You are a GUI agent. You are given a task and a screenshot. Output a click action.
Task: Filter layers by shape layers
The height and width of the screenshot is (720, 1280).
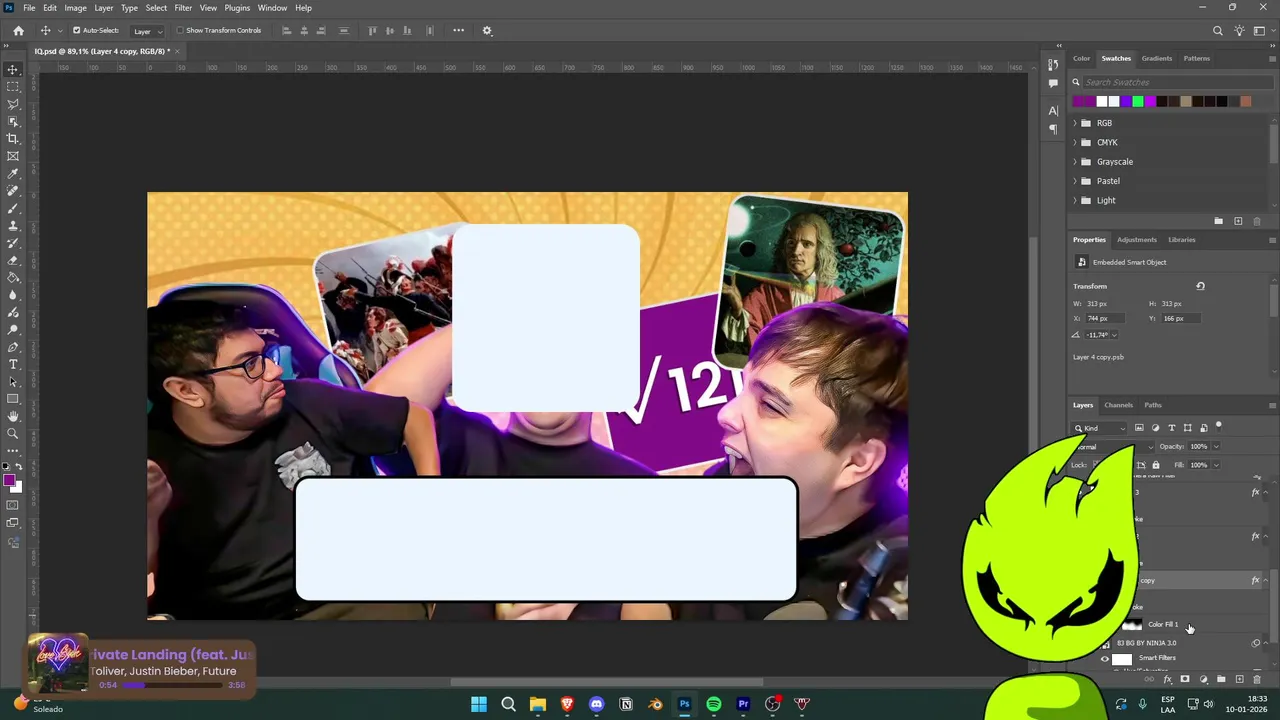(1187, 428)
